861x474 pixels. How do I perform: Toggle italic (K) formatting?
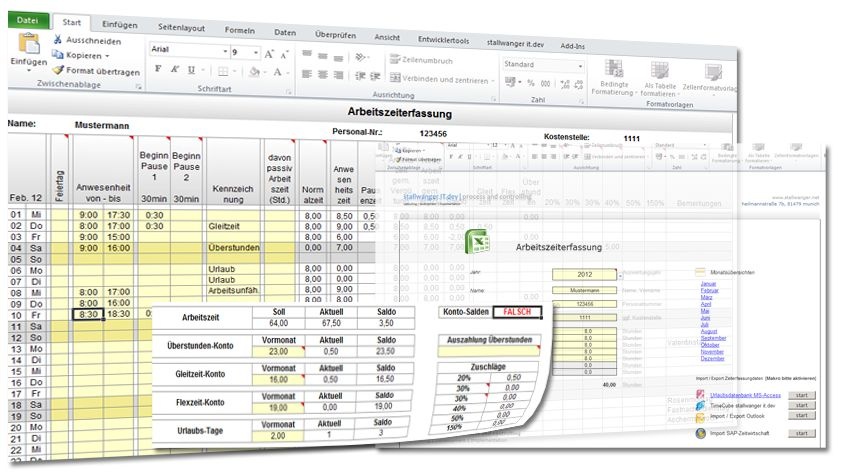174,69
